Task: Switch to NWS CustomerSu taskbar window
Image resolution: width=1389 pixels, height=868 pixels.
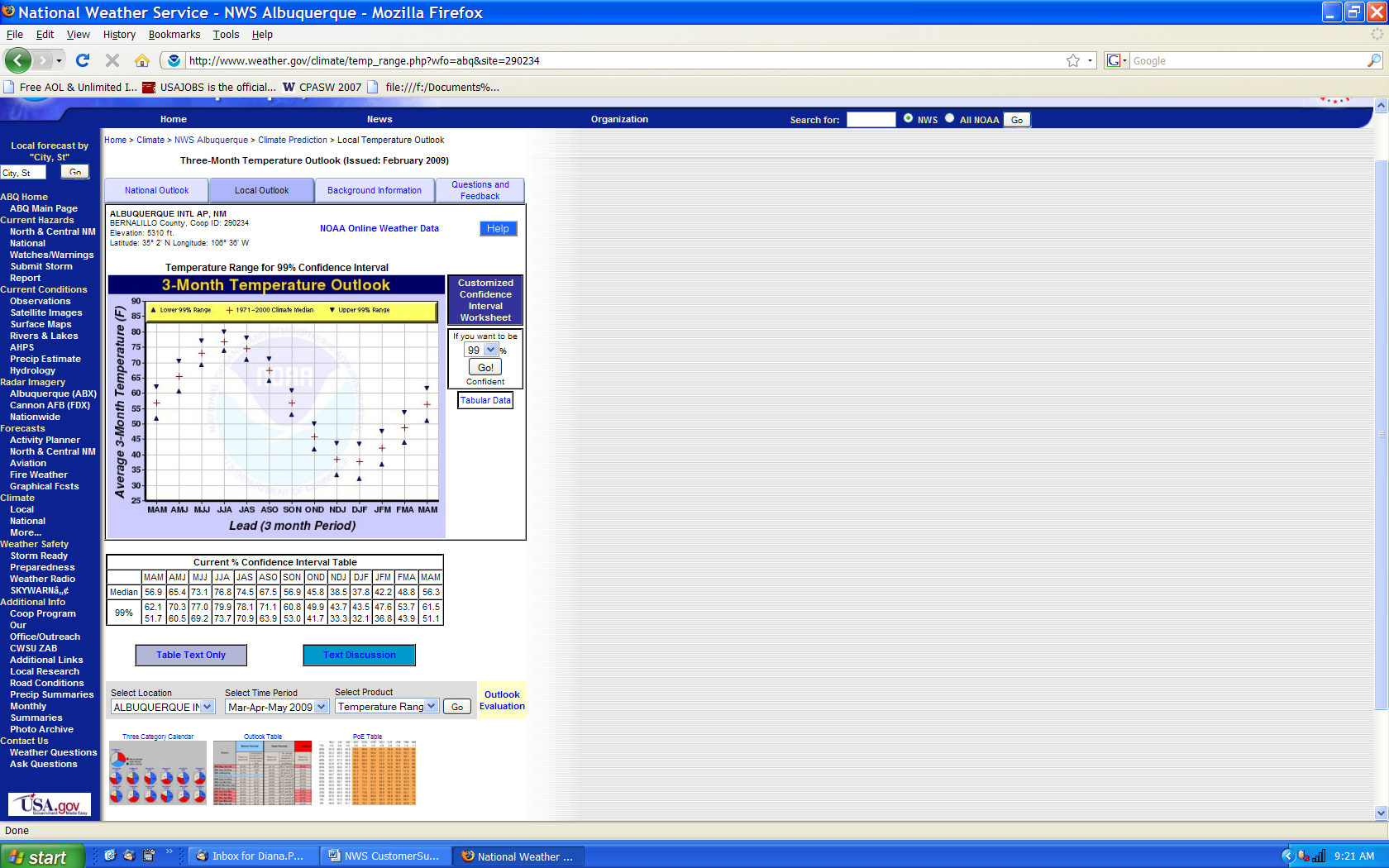Action: 384,856
